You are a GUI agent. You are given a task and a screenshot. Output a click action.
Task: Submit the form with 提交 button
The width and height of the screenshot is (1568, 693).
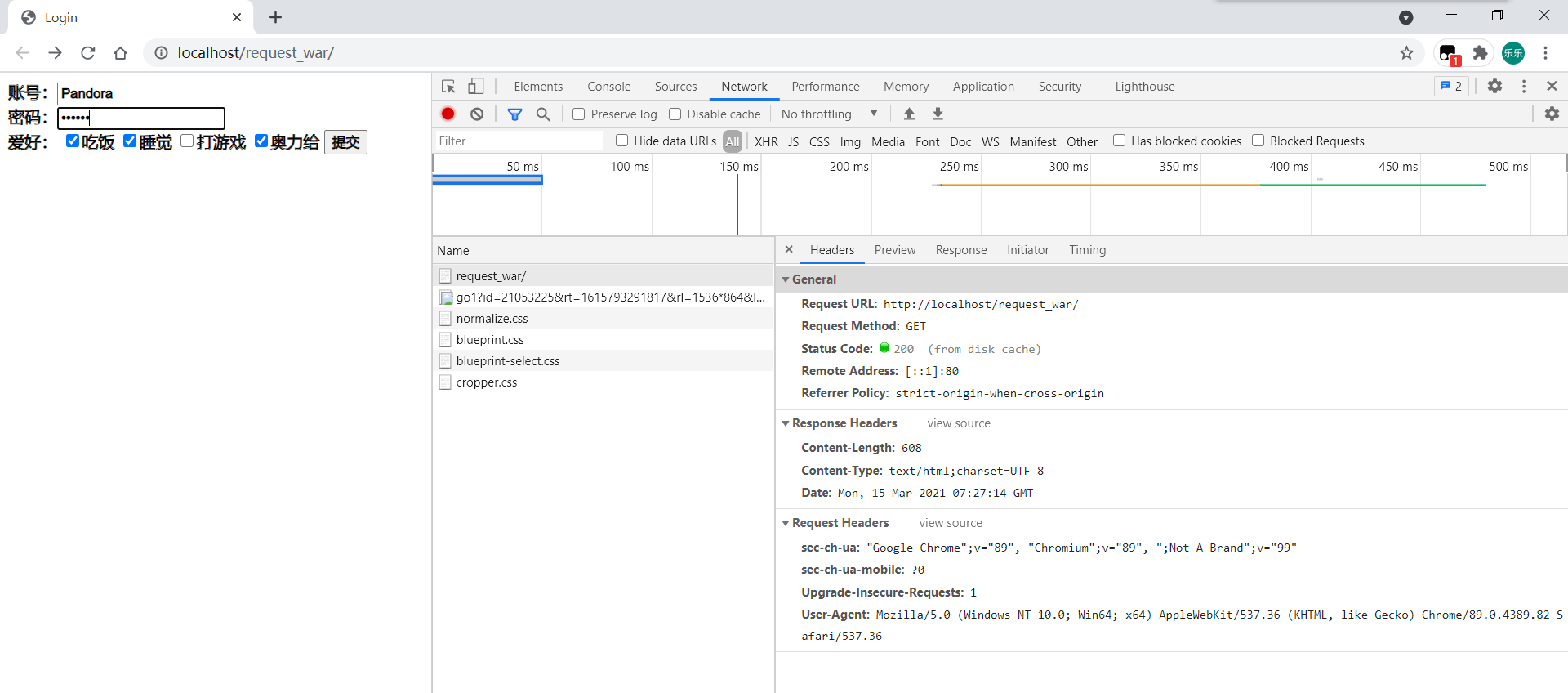[346, 142]
